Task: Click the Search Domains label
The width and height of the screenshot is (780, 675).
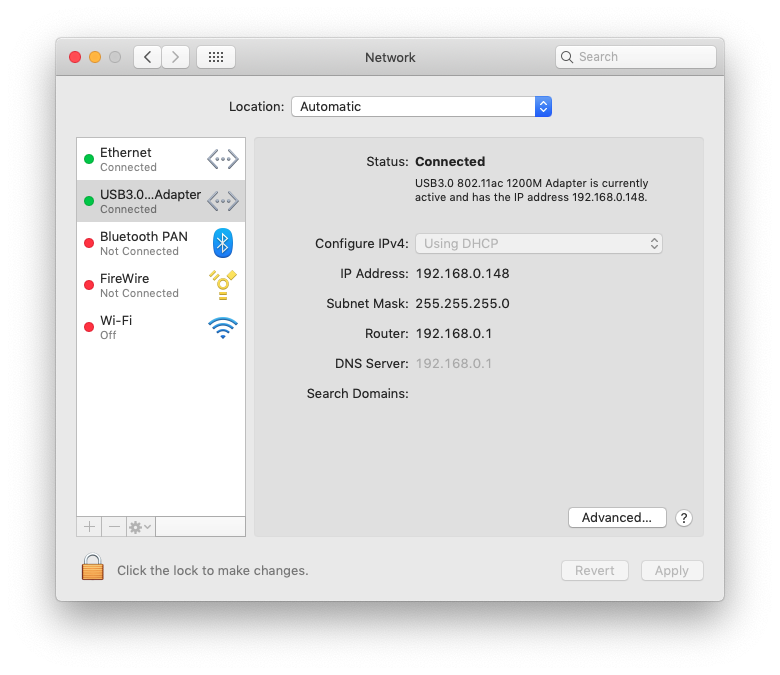Action: pyautogui.click(x=357, y=393)
